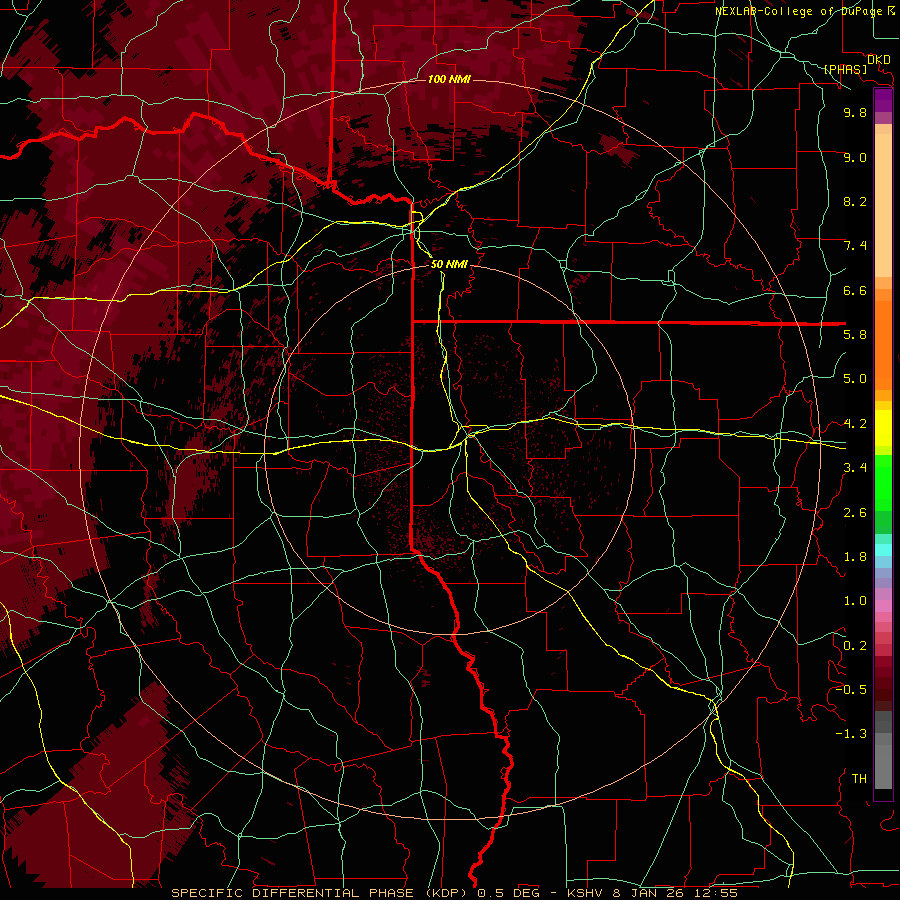Click the 3.4 scale value
Screen dimensions: 900x900
pyautogui.click(x=855, y=468)
